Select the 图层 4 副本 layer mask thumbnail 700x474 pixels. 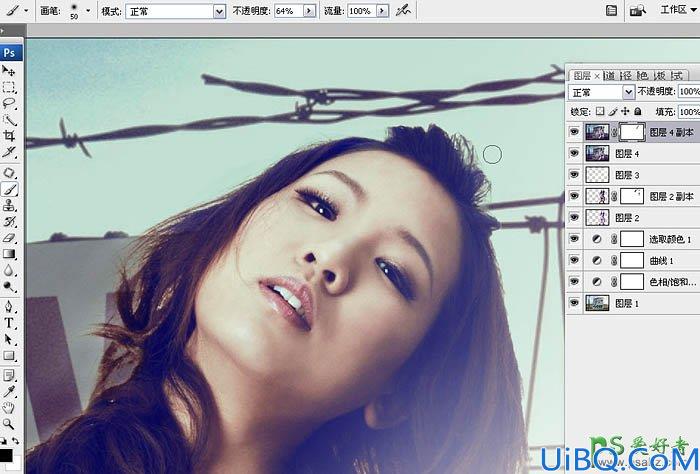tap(632, 132)
